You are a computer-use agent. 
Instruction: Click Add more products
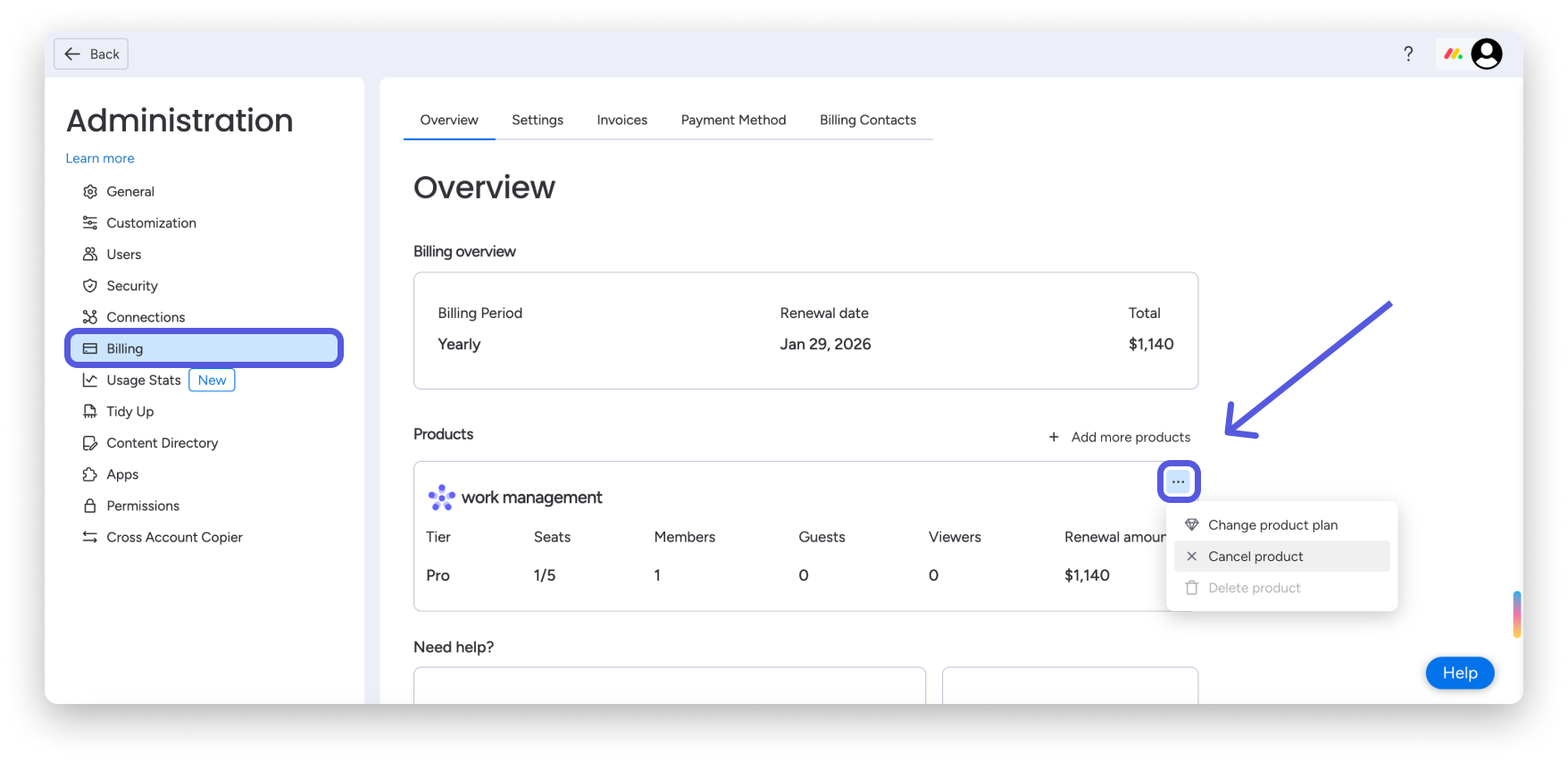click(x=1120, y=437)
